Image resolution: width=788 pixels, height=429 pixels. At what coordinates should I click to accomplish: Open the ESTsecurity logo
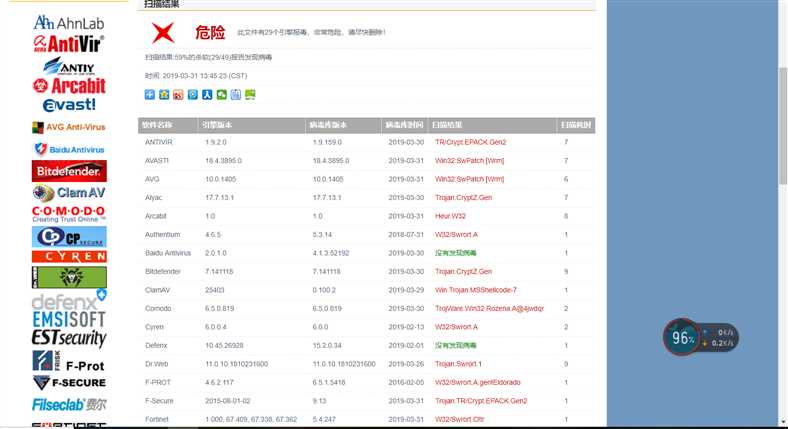(69, 338)
